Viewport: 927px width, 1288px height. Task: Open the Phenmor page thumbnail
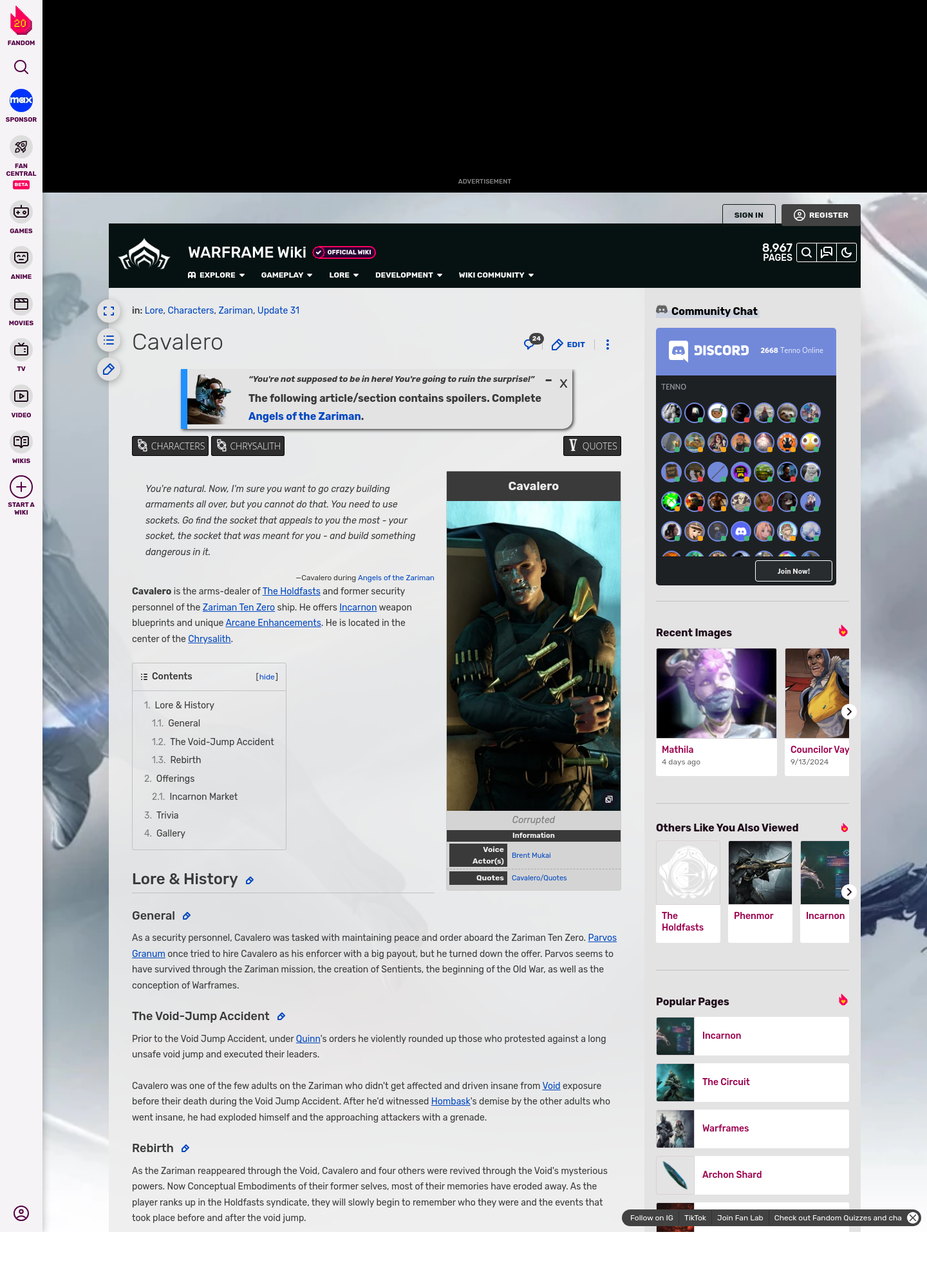point(760,873)
